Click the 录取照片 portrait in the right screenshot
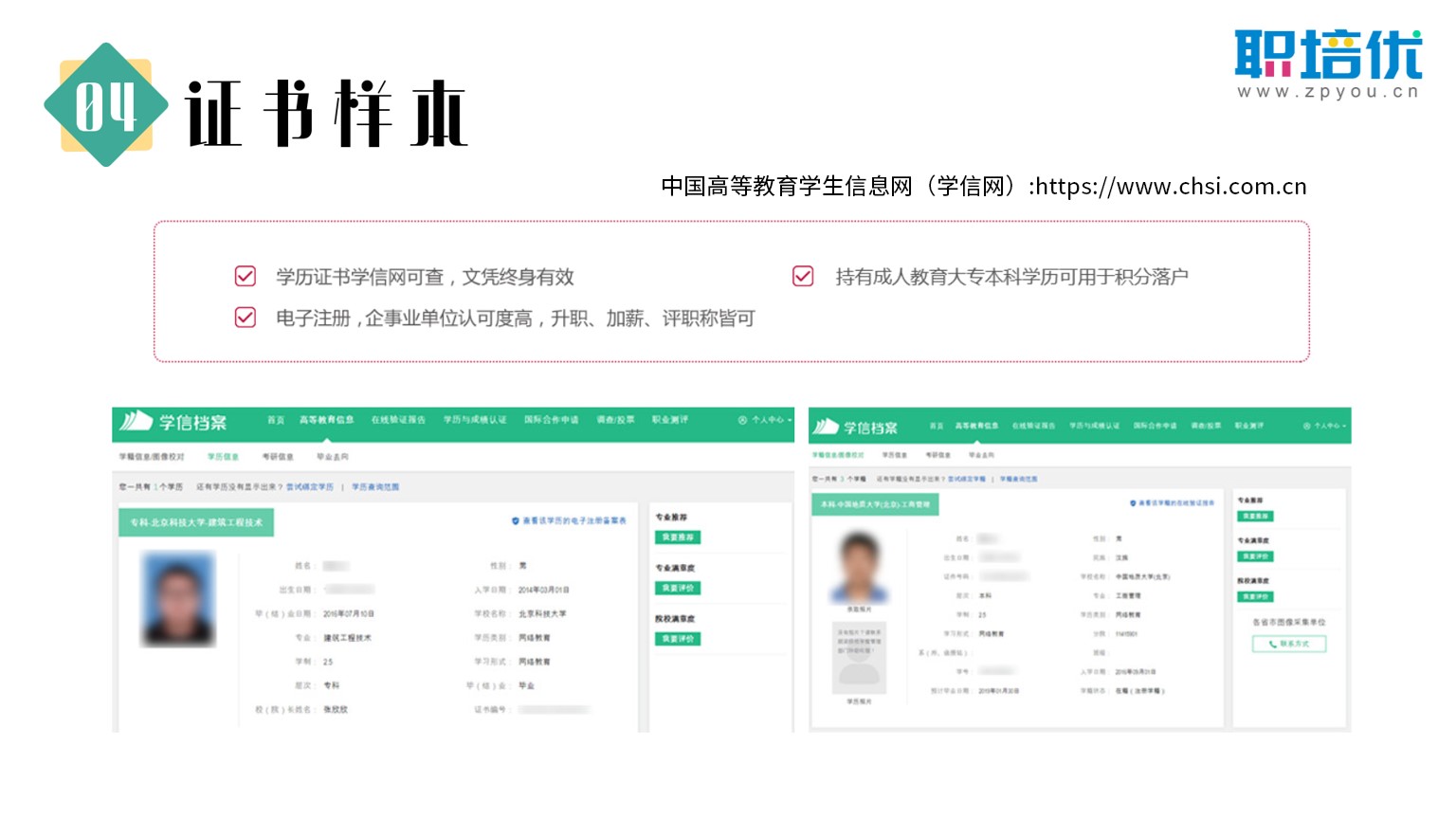 pos(860,567)
